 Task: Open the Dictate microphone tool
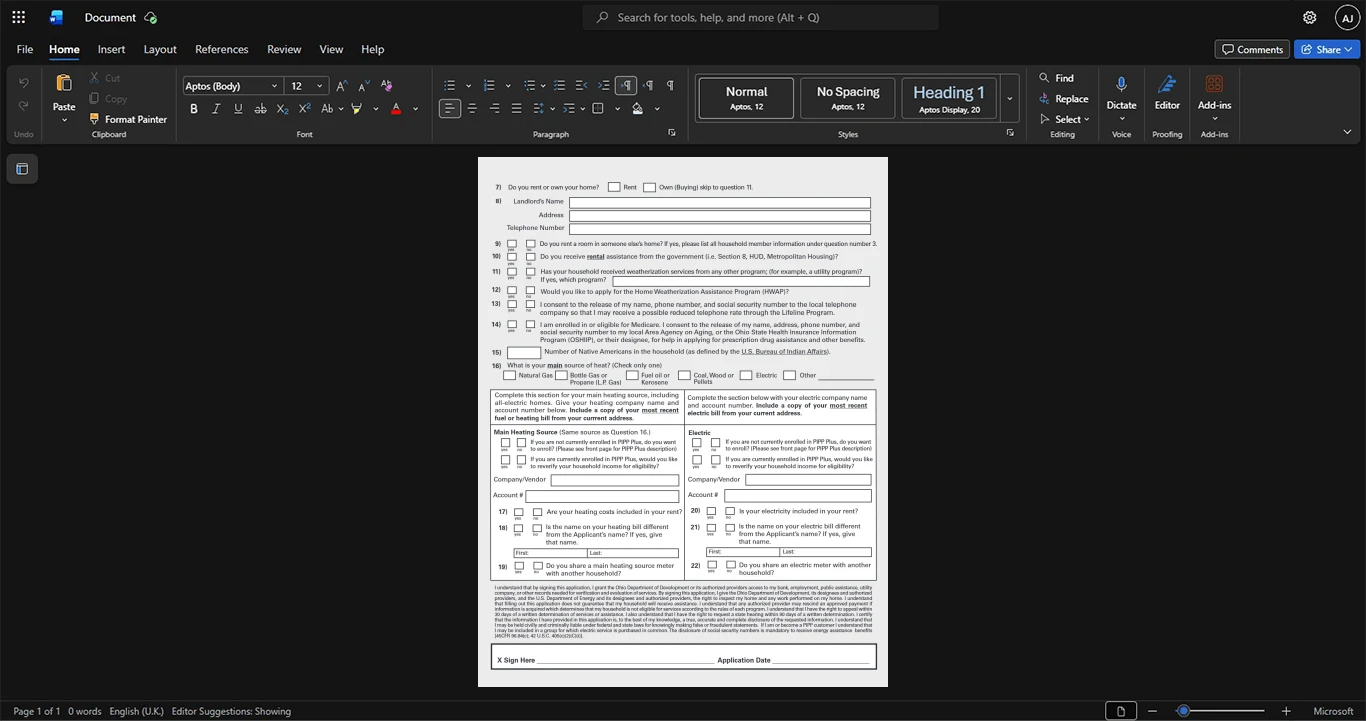(1121, 94)
